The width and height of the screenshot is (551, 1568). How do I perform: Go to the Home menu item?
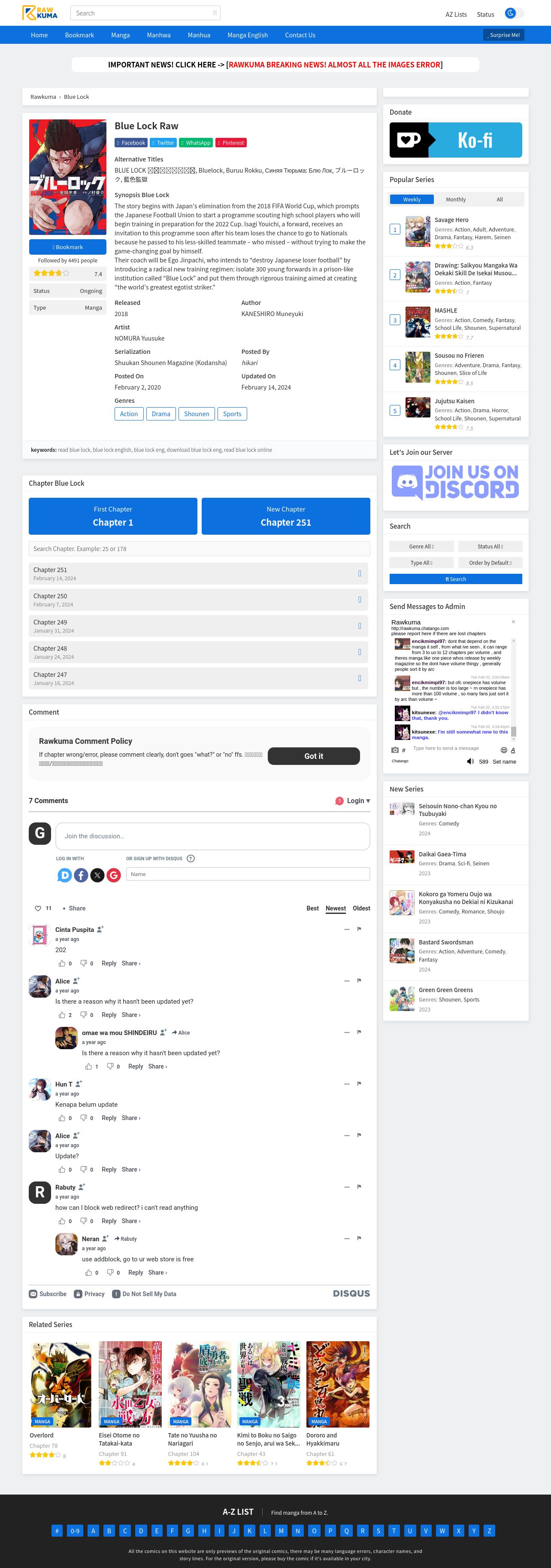click(39, 35)
